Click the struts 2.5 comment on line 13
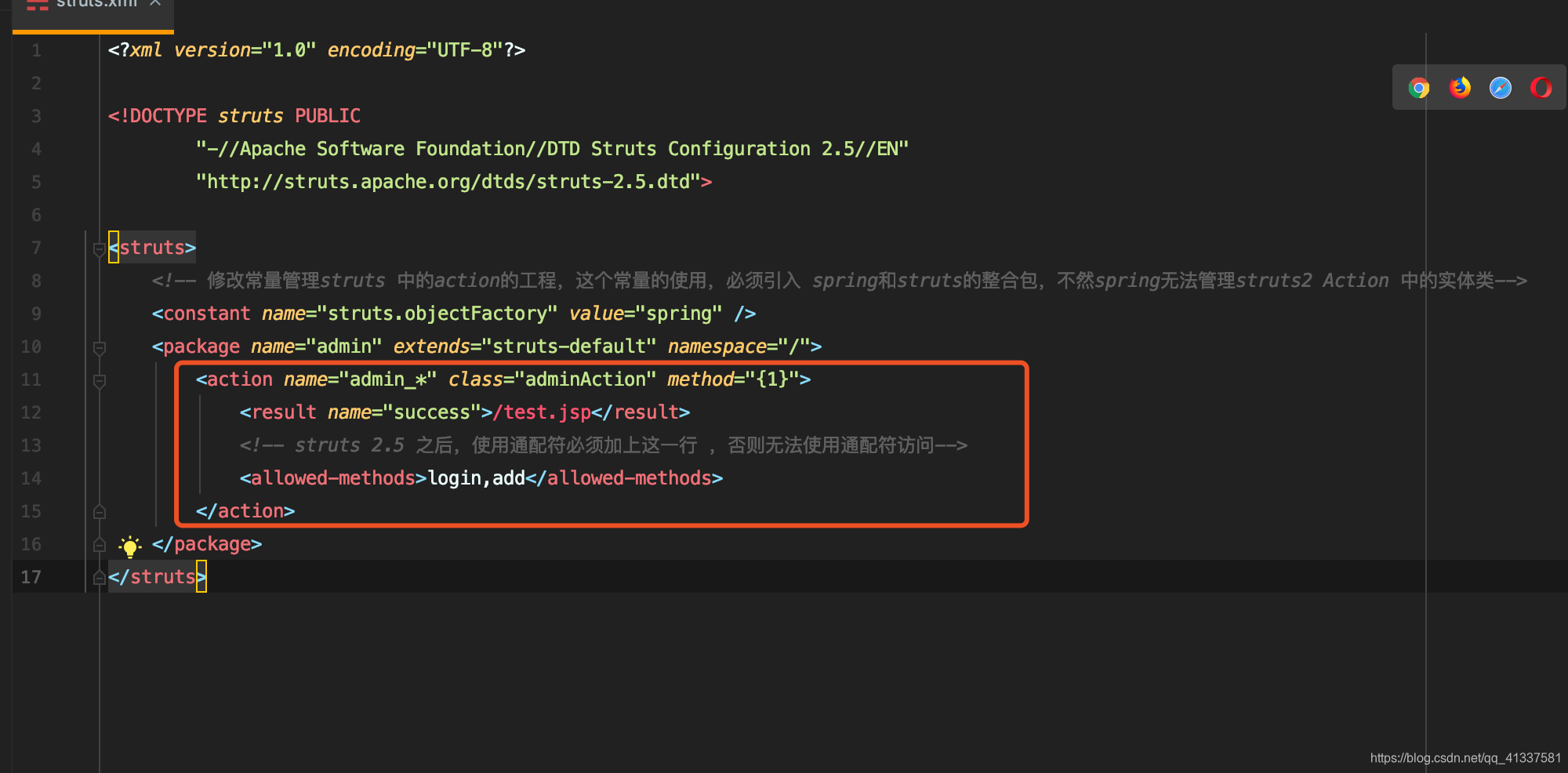This screenshot has height=773, width=1568. (603, 445)
